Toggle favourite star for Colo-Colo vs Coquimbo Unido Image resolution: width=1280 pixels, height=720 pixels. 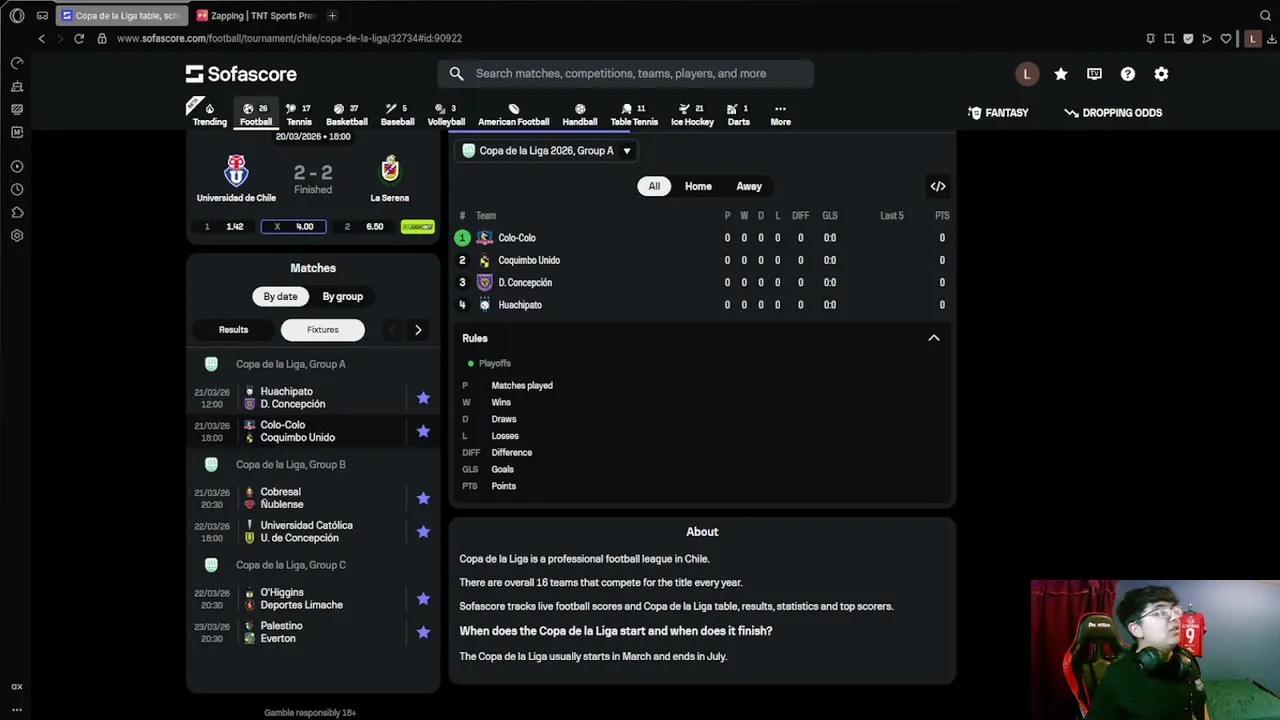(423, 431)
